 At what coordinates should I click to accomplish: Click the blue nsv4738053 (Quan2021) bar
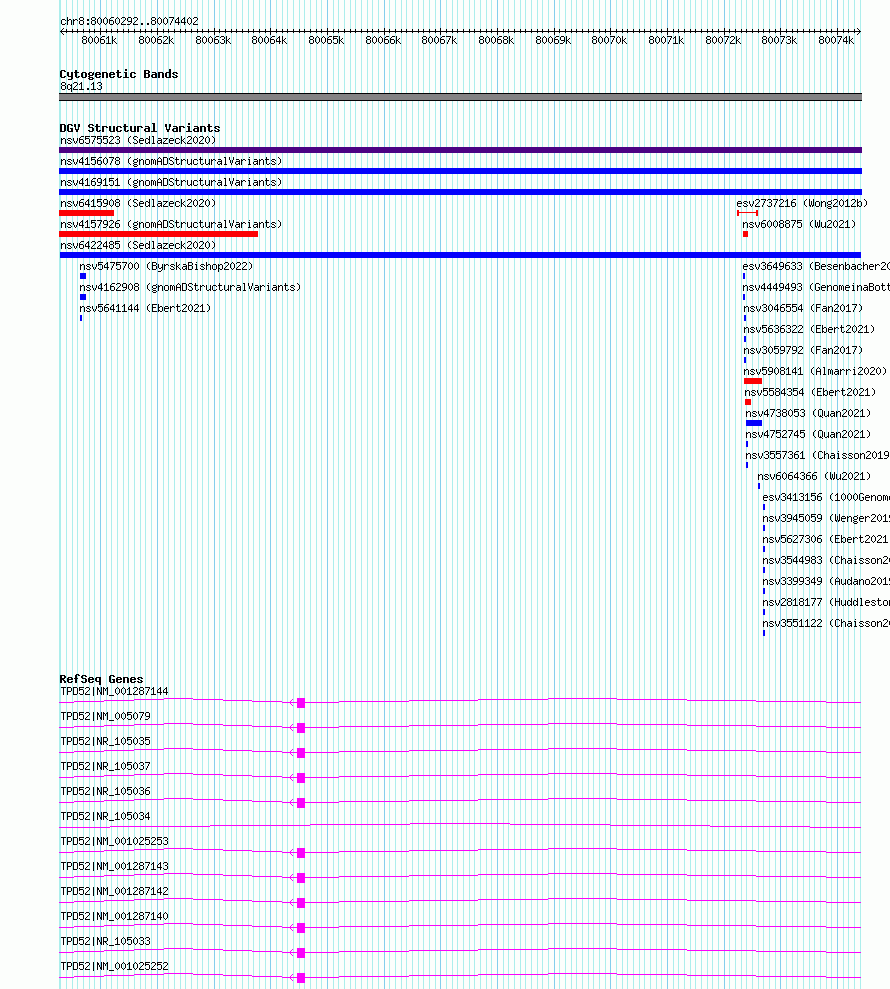[754, 423]
